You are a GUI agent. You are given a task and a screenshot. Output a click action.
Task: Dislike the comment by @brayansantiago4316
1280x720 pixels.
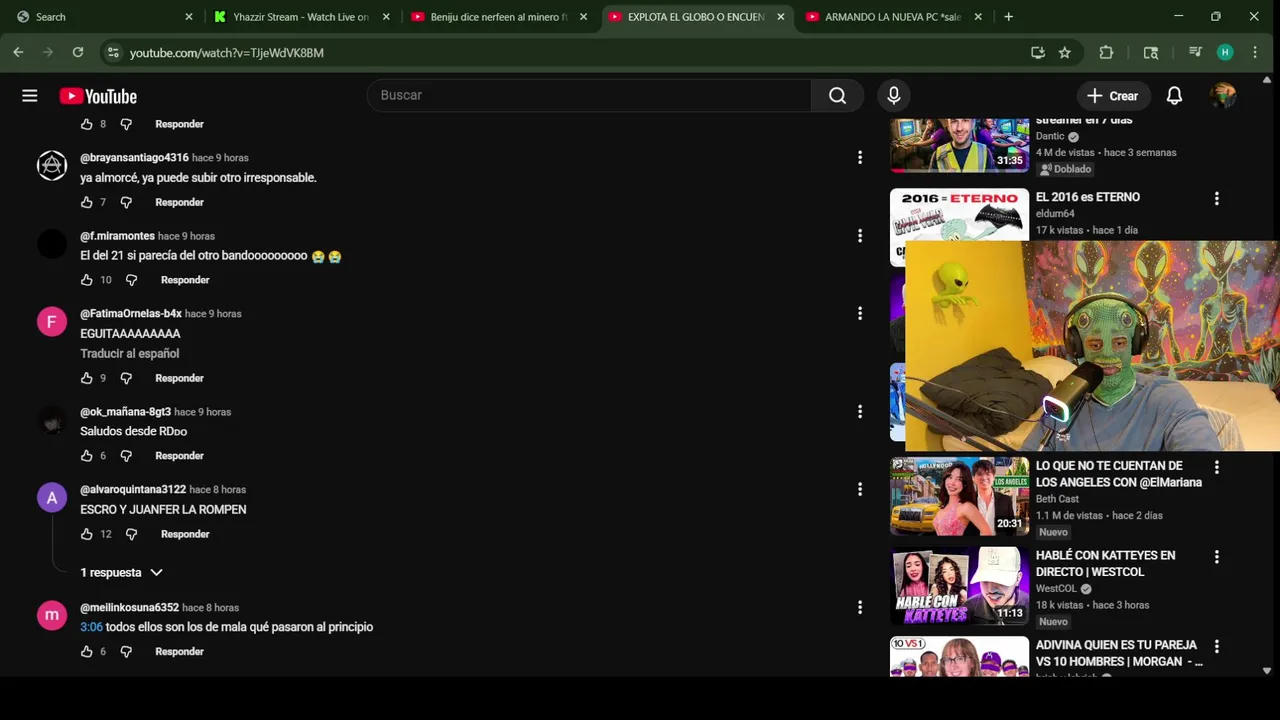click(126, 202)
